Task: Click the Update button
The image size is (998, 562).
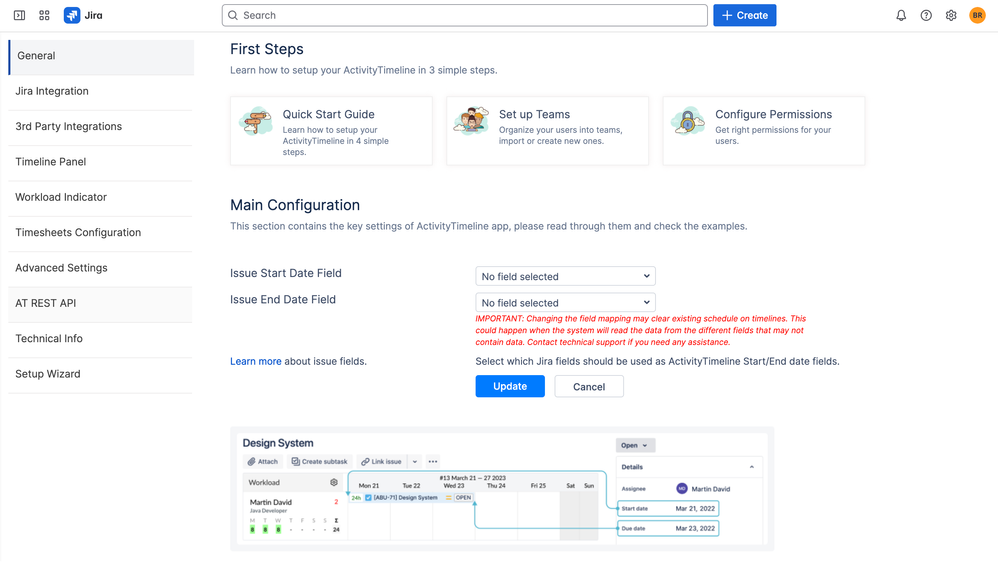Action: [x=510, y=386]
